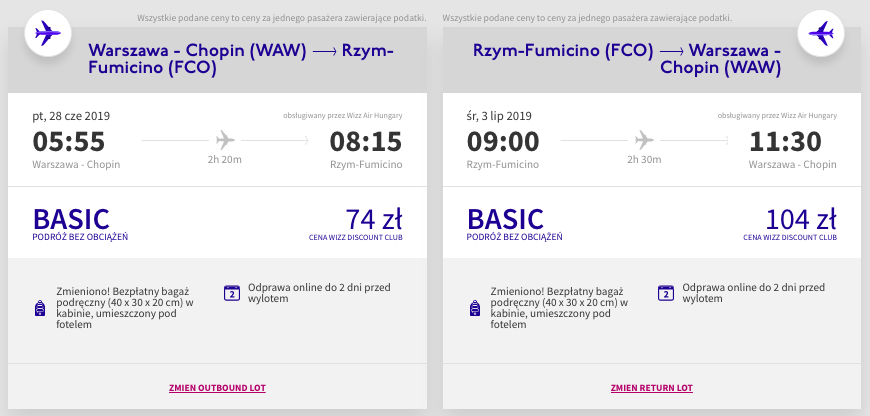Click the outbound date pt, 28 cze 2019

point(71,116)
